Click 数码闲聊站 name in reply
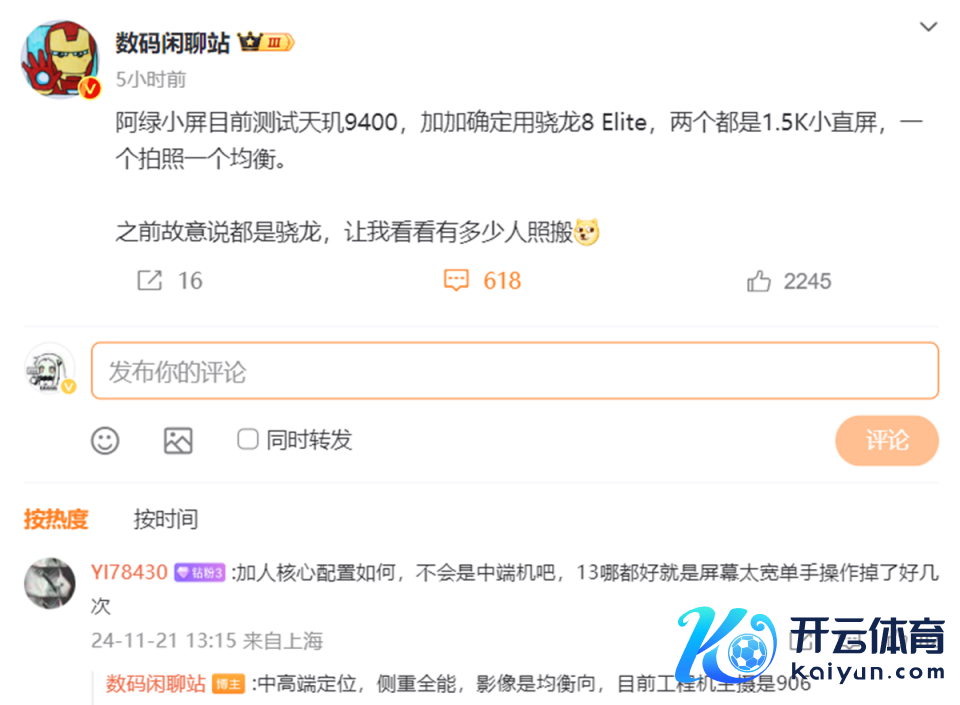960x705 pixels. click(156, 684)
